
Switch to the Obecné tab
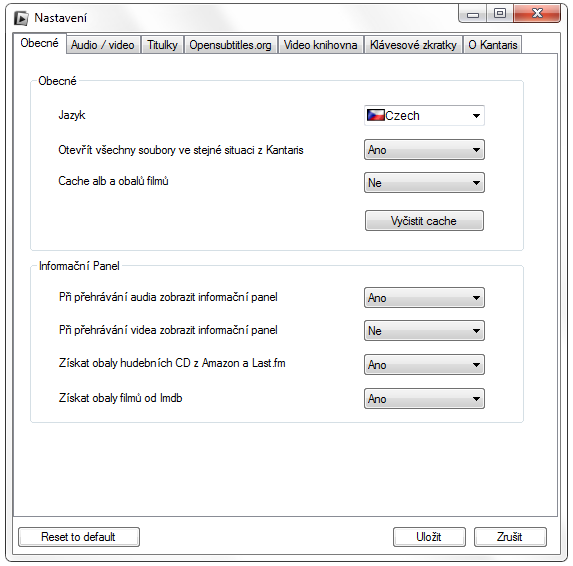click(39, 43)
